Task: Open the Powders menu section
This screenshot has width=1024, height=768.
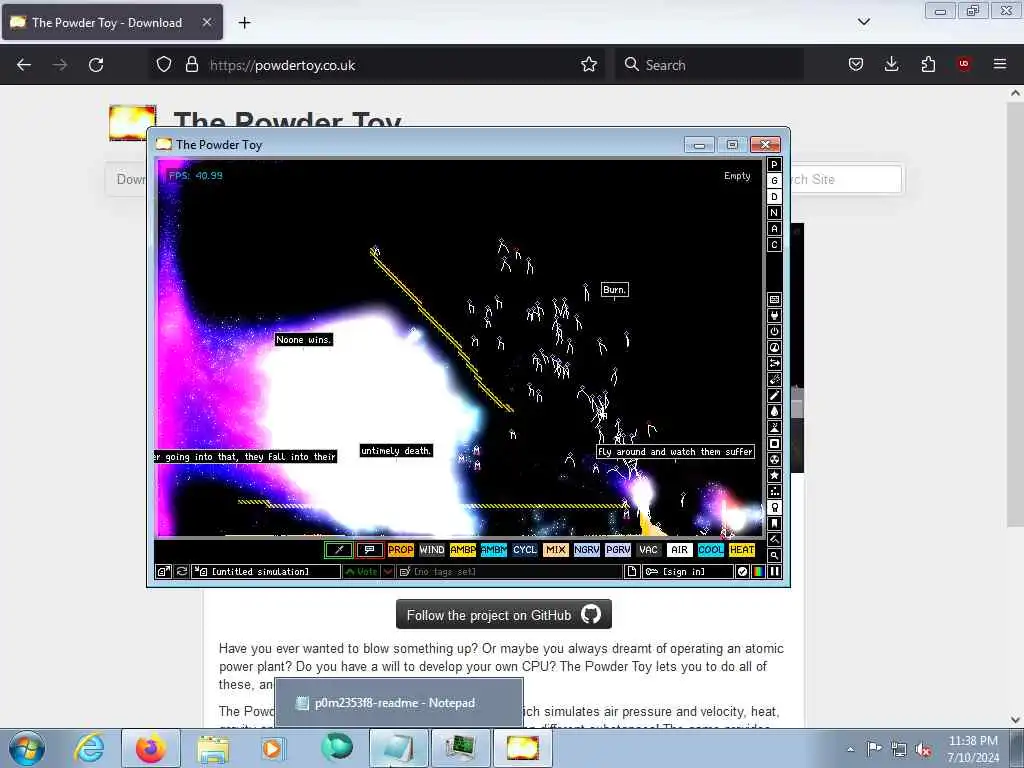Action: pyautogui.click(x=774, y=428)
